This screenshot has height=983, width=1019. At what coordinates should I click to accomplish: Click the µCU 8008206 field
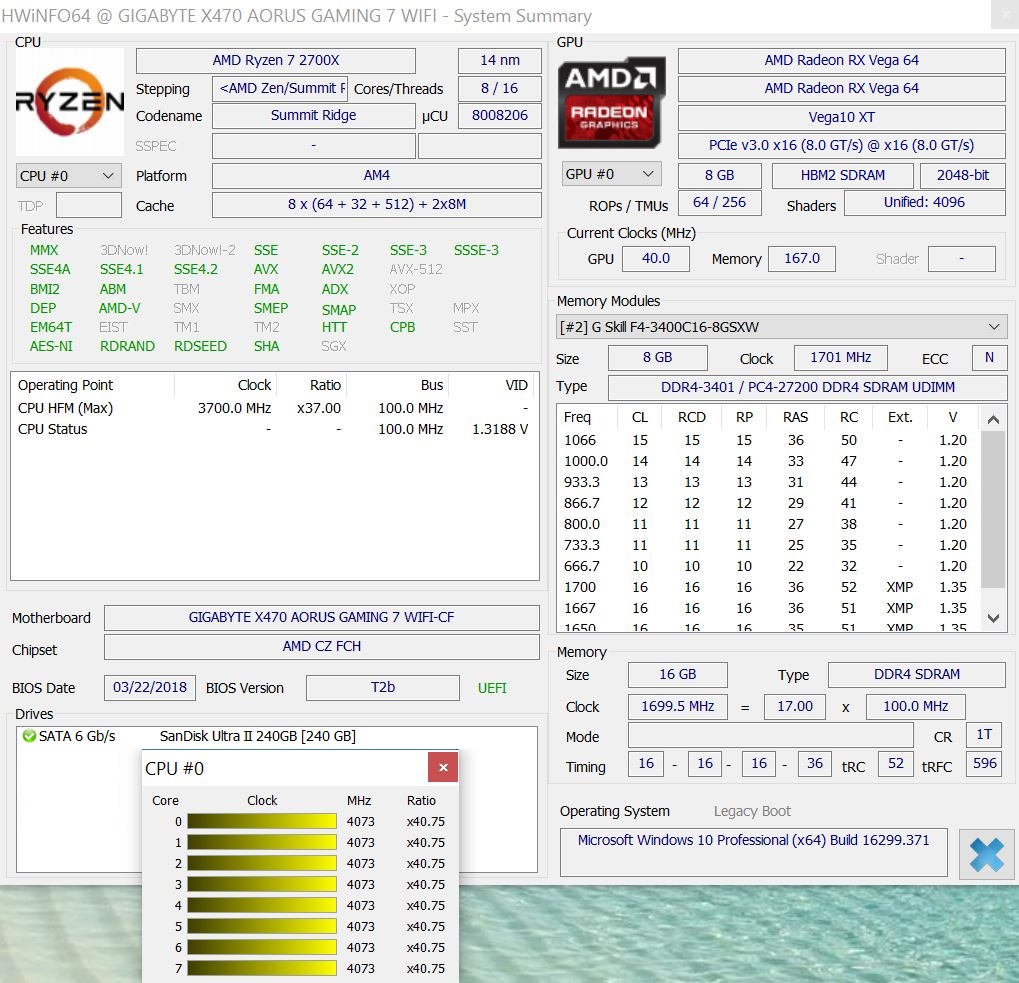click(500, 116)
